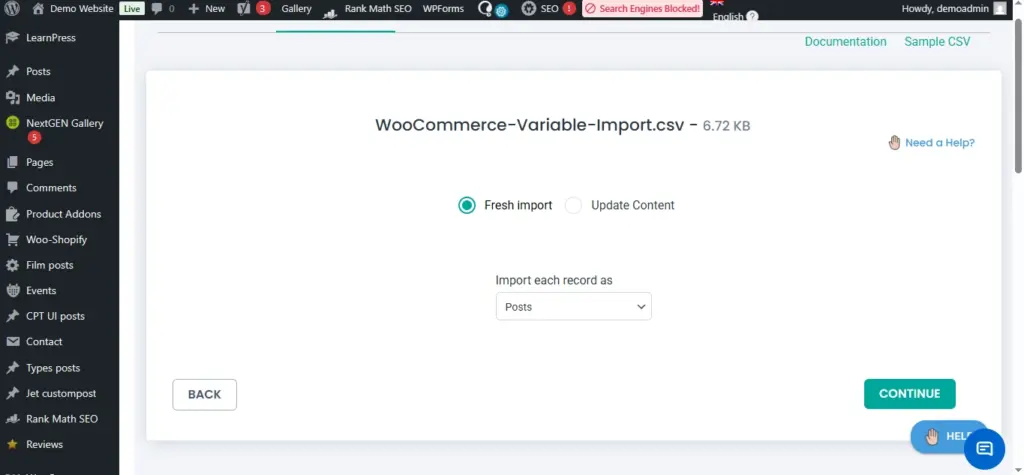Click the NextGEN Gallery green icon
The image size is (1024, 475).
12,123
